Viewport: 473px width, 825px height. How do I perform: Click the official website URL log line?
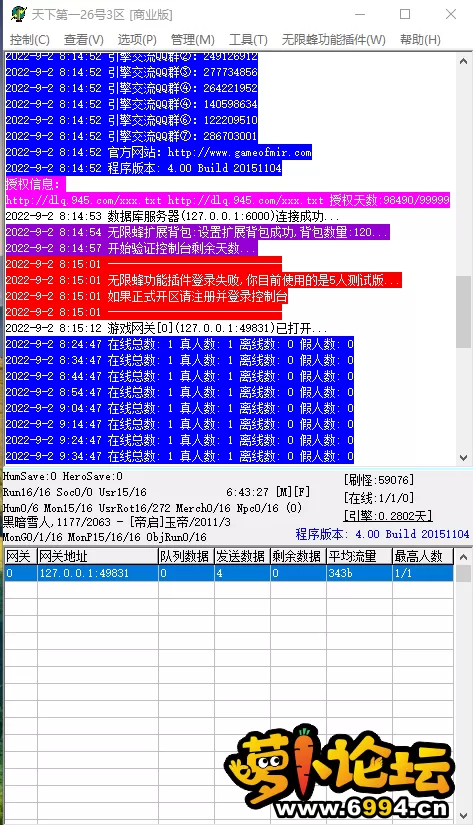click(158, 152)
